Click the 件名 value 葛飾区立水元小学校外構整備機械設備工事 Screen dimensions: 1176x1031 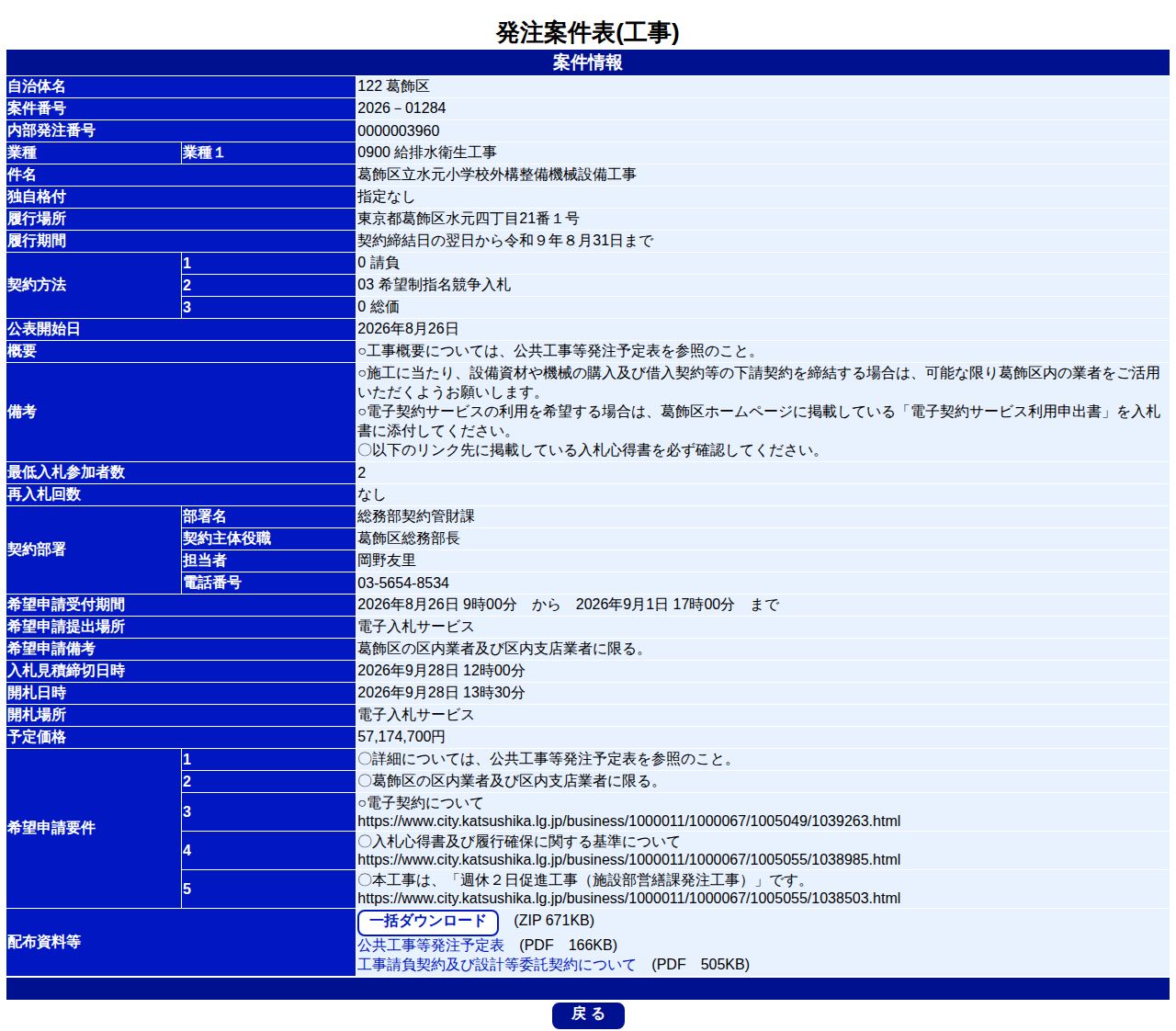point(497,174)
